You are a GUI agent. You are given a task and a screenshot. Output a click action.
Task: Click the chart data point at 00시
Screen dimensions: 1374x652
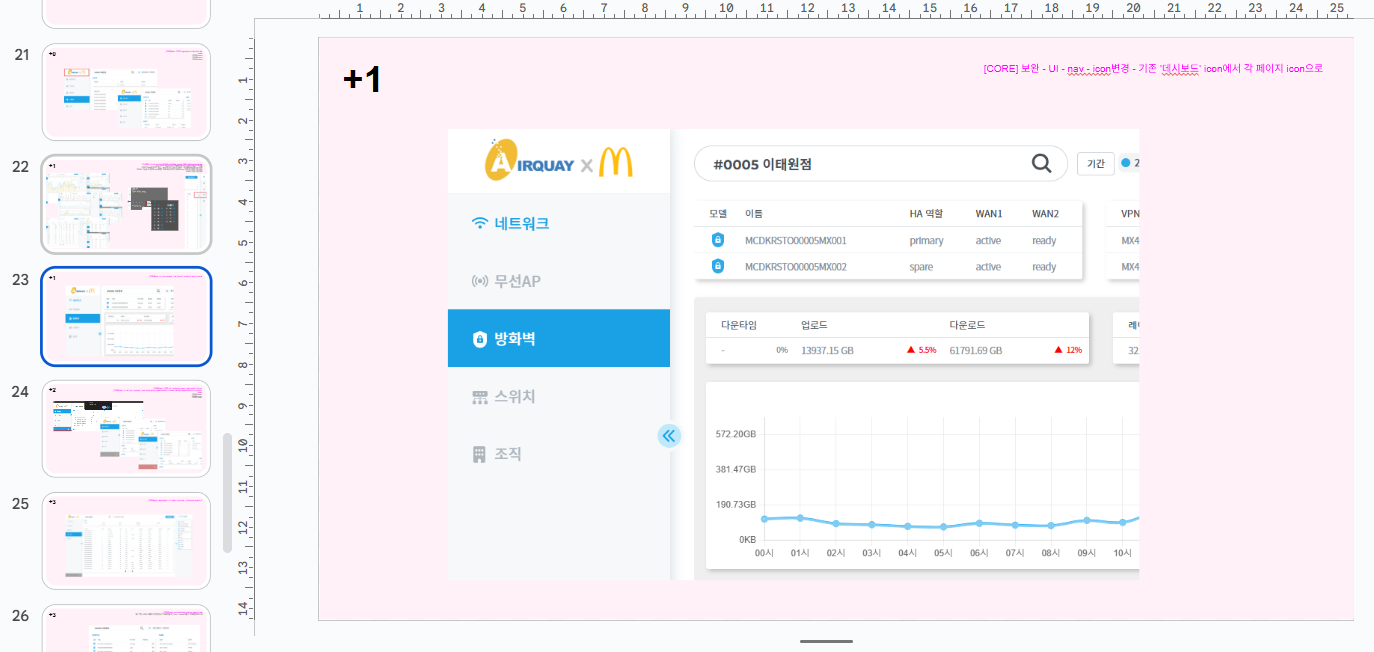pyautogui.click(x=764, y=519)
